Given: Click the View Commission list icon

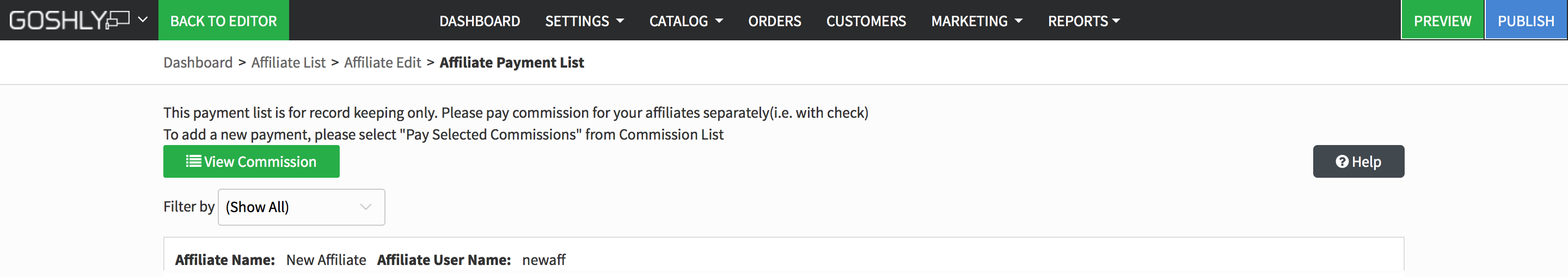Looking at the screenshot, I should (x=194, y=161).
